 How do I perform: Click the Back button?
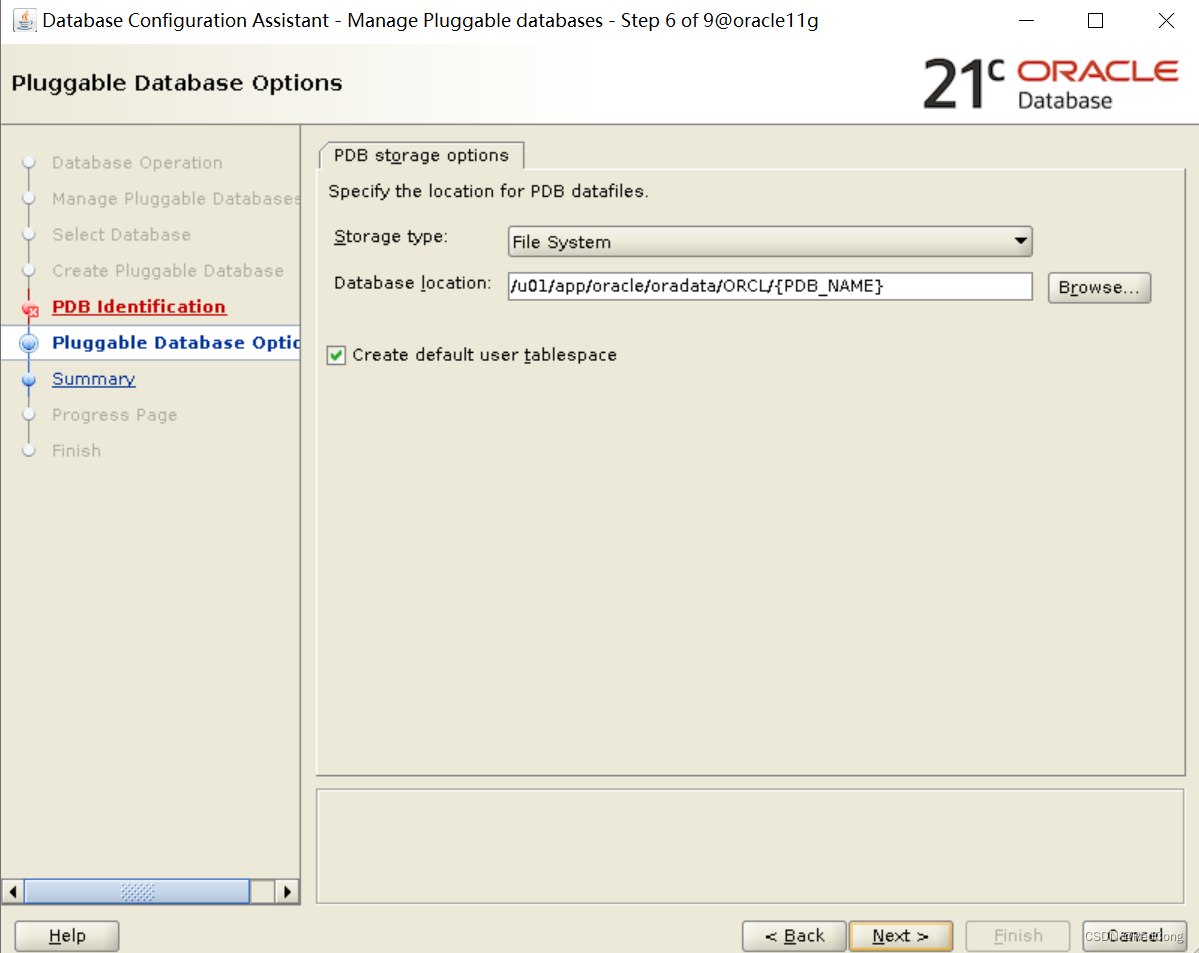point(794,935)
